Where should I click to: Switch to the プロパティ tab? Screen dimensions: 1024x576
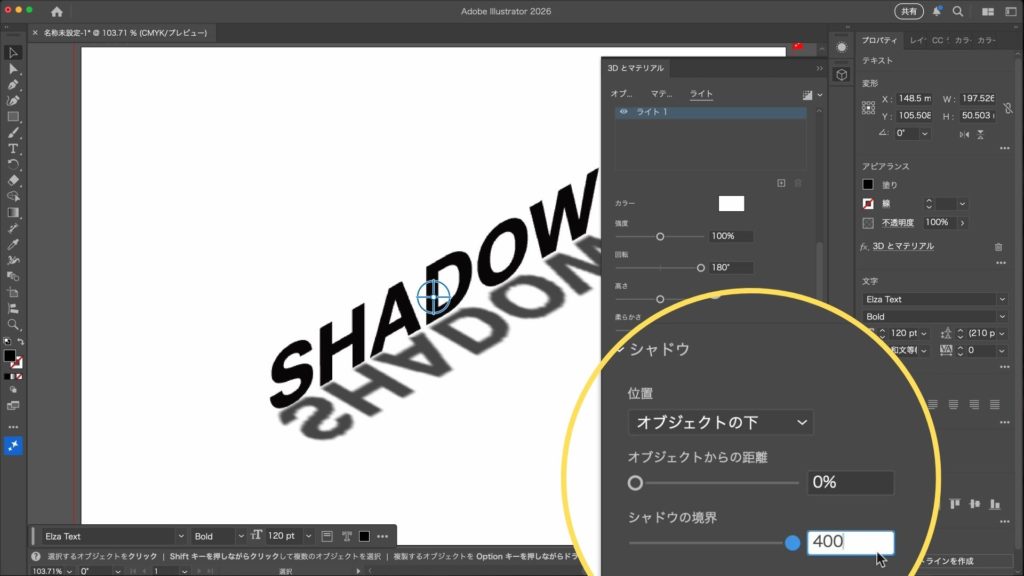pyautogui.click(x=880, y=41)
